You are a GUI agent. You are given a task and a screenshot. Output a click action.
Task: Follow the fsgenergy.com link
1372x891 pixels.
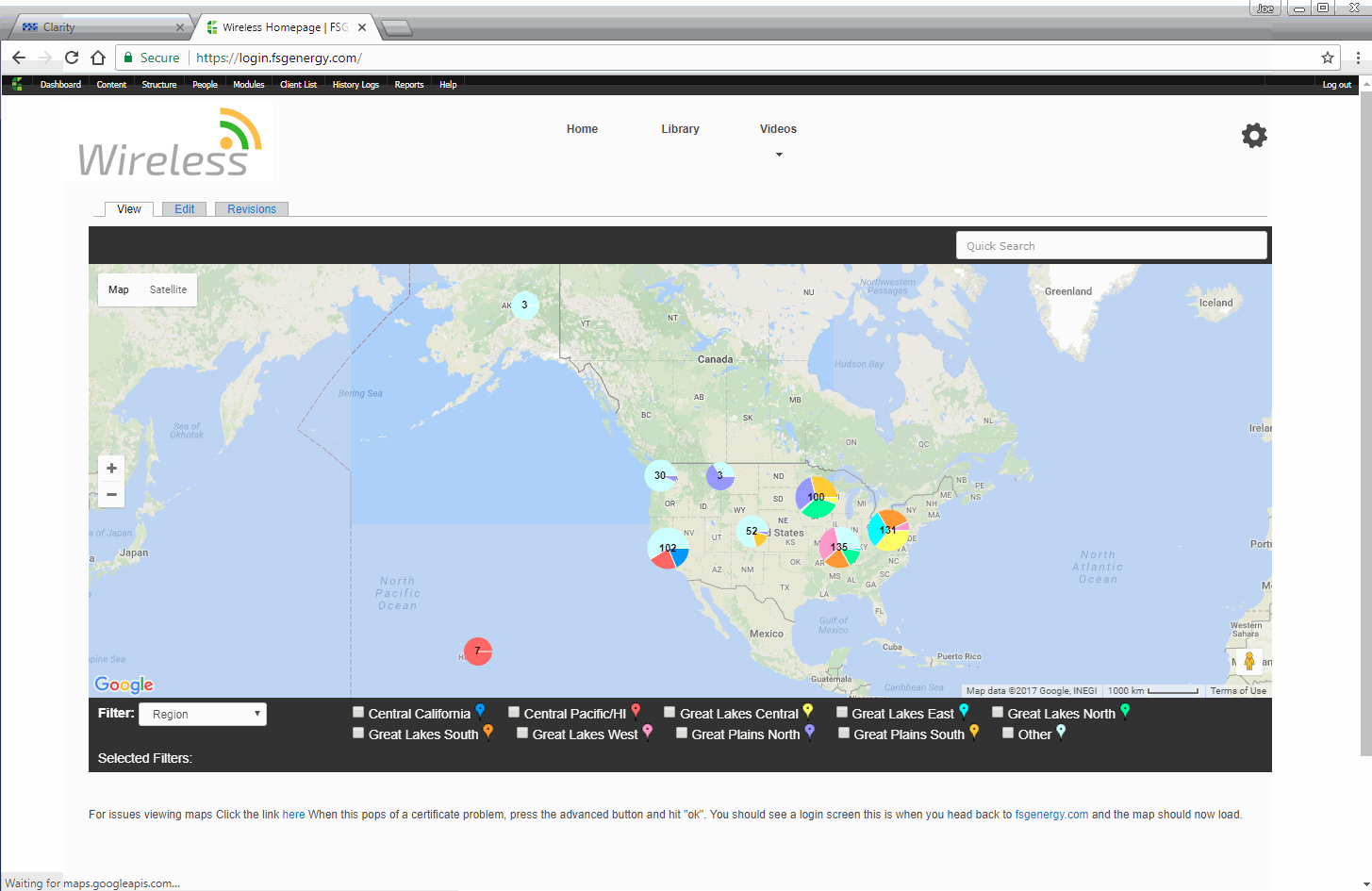pyautogui.click(x=1051, y=815)
